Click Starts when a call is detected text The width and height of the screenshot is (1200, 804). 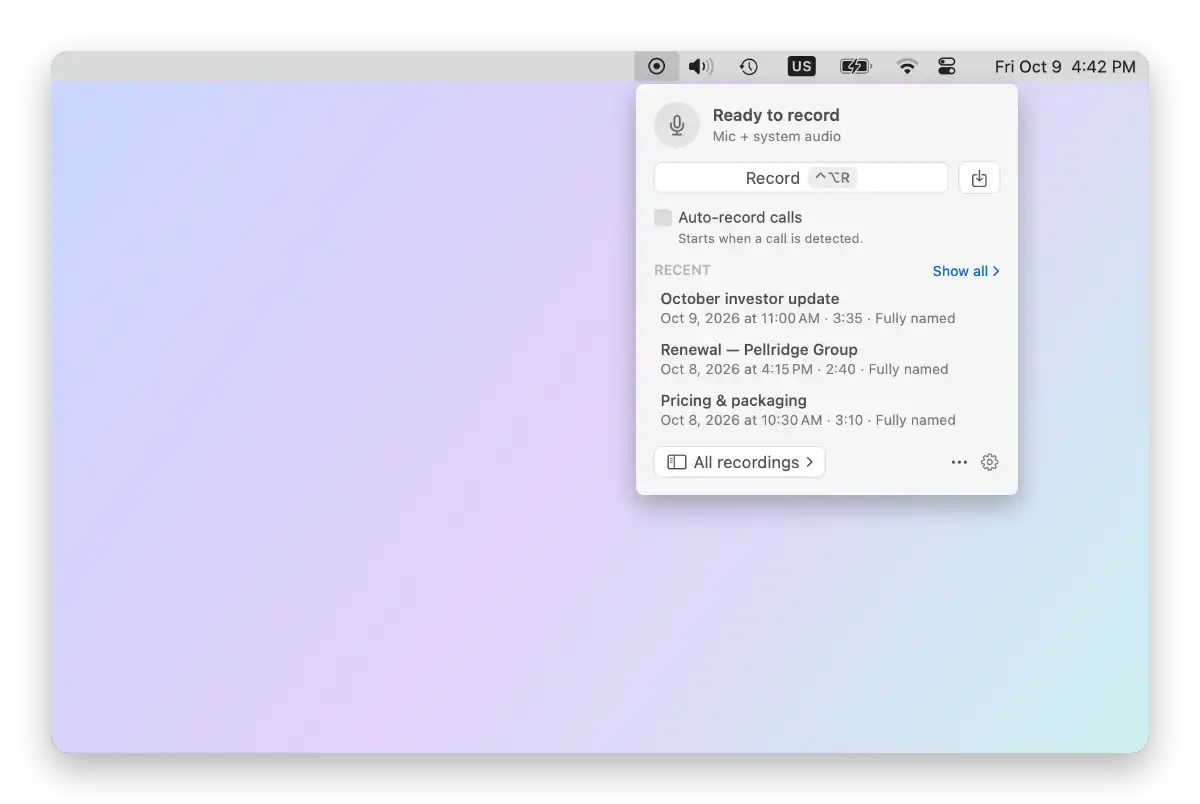tap(770, 239)
